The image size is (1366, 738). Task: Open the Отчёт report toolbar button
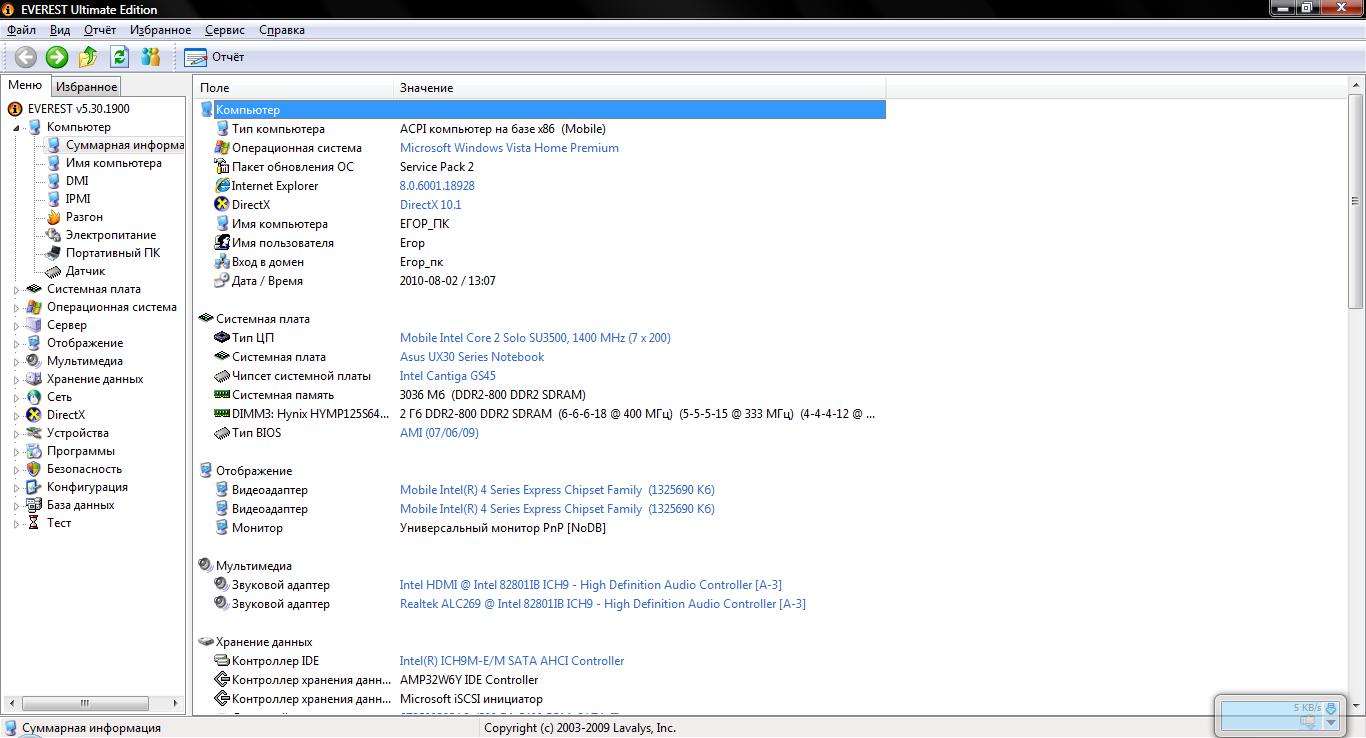(x=214, y=57)
